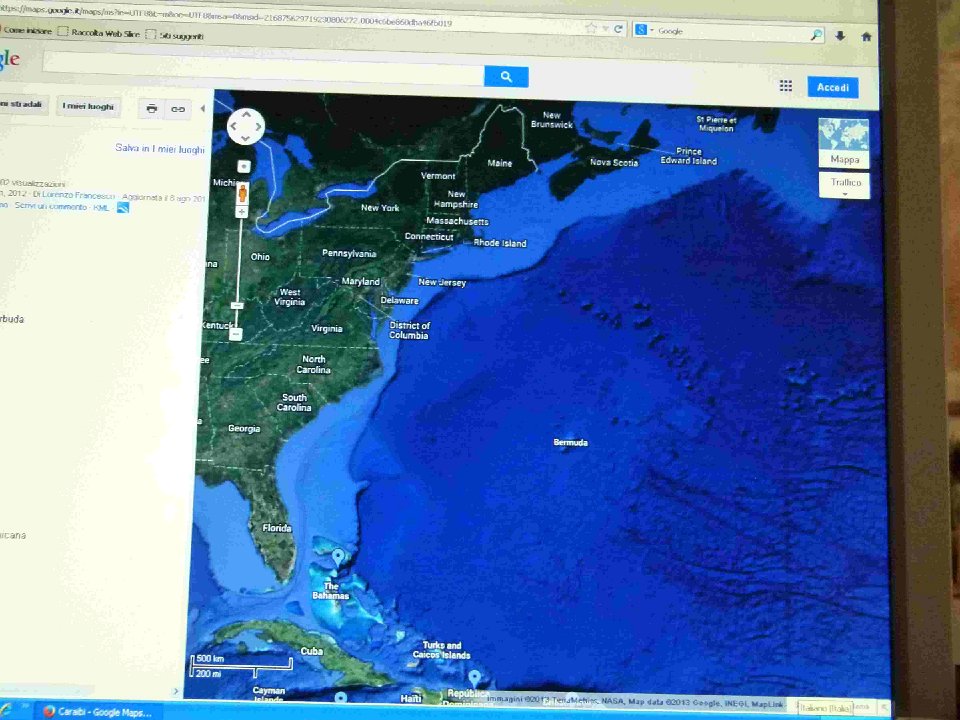
Task: Open the URL history dropdown arrow
Action: click(x=605, y=29)
